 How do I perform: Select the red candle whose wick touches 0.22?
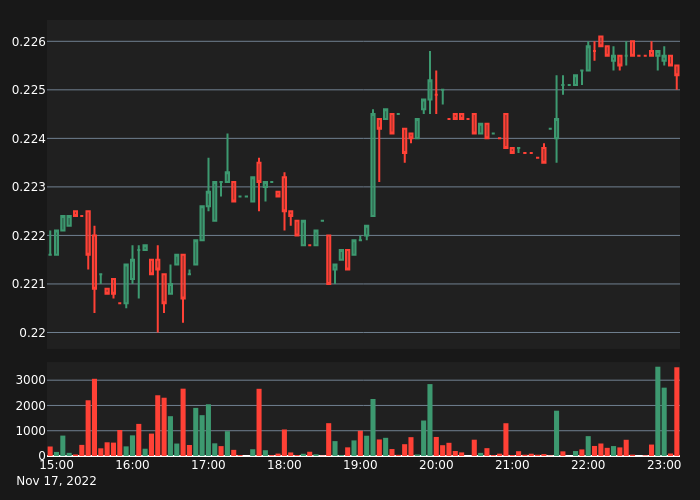point(158,289)
